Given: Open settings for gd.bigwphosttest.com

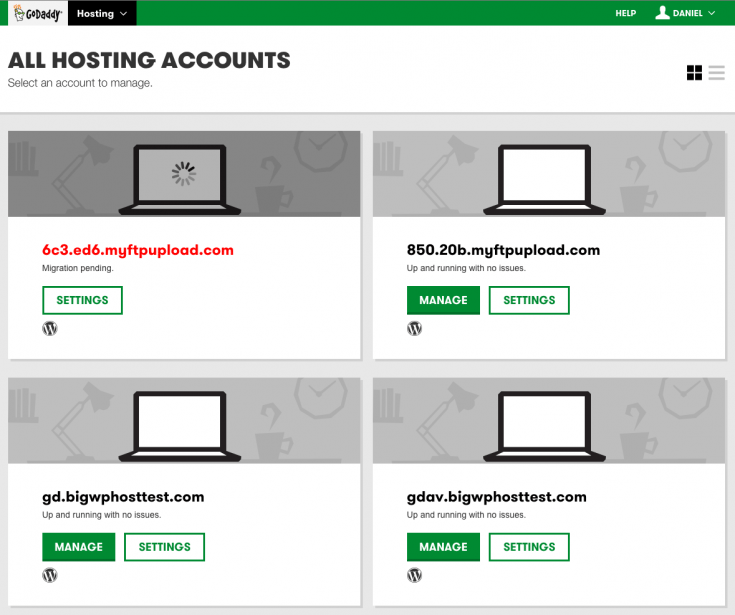Looking at the screenshot, I should (165, 547).
